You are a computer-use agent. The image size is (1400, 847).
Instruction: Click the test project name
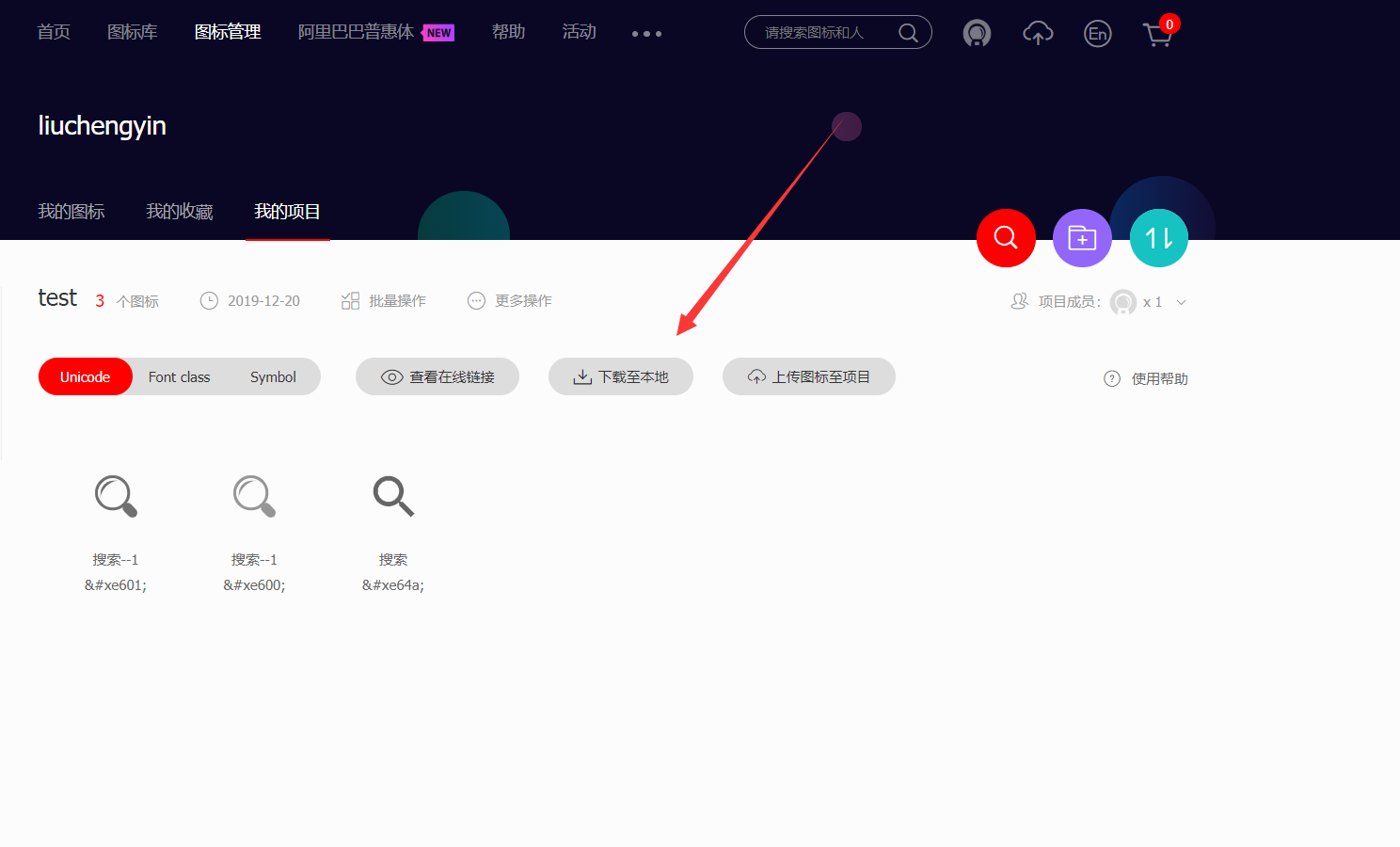(57, 298)
